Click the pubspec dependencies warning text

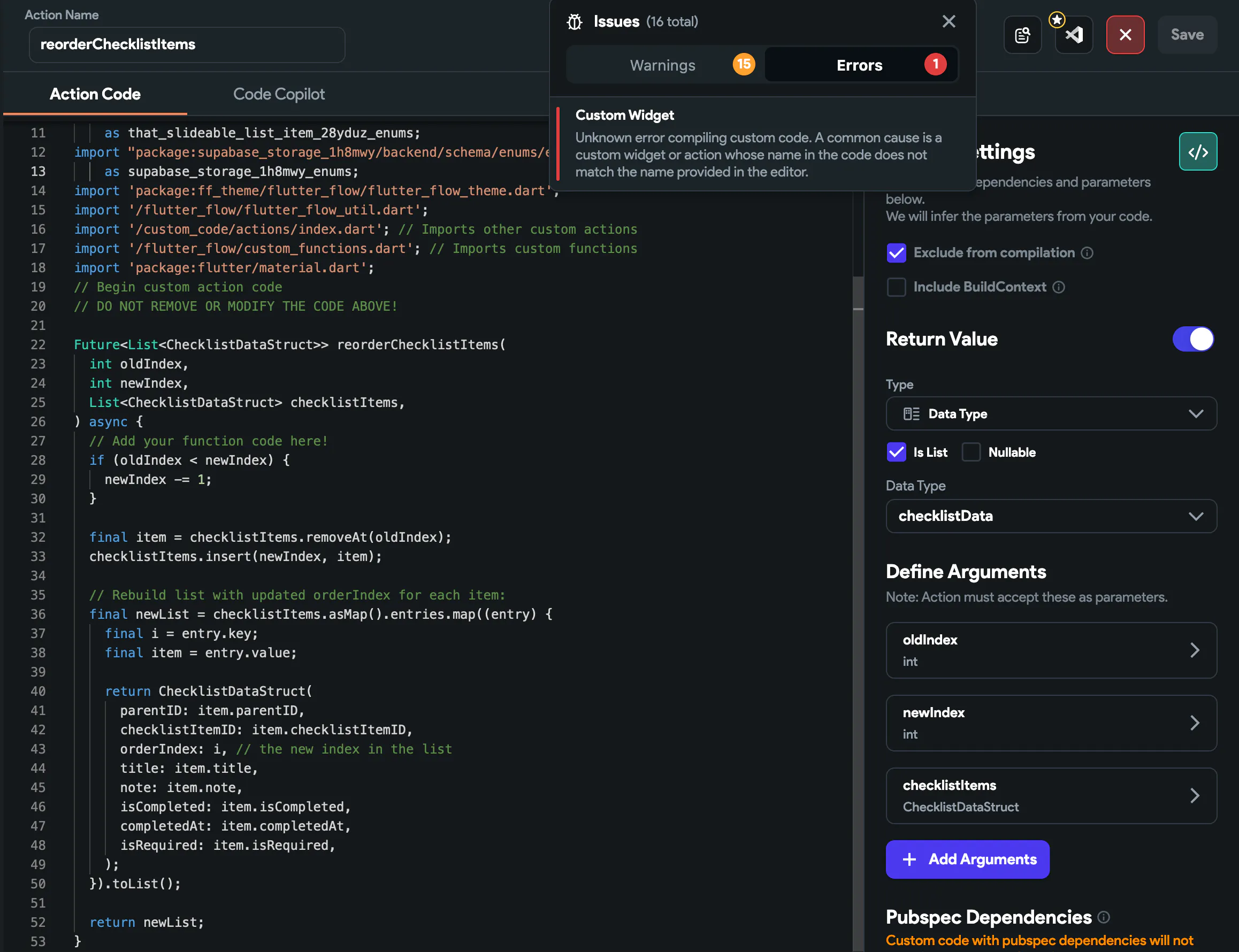click(1039, 940)
